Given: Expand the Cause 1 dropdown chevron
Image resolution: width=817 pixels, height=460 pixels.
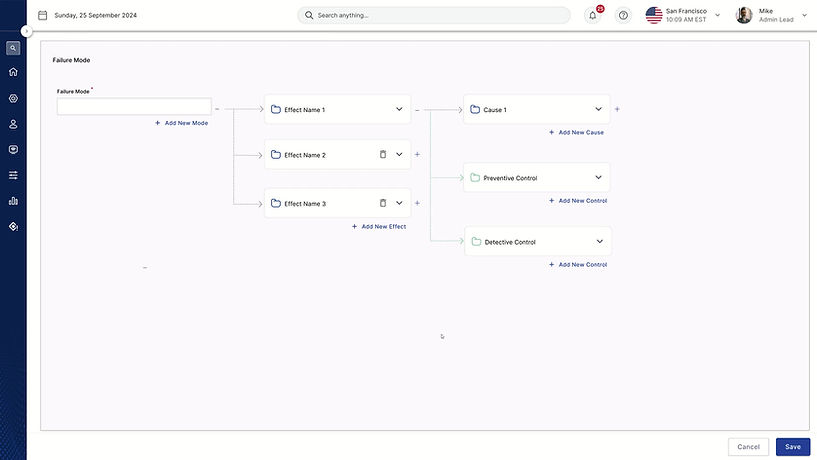Looking at the screenshot, I should (598, 109).
